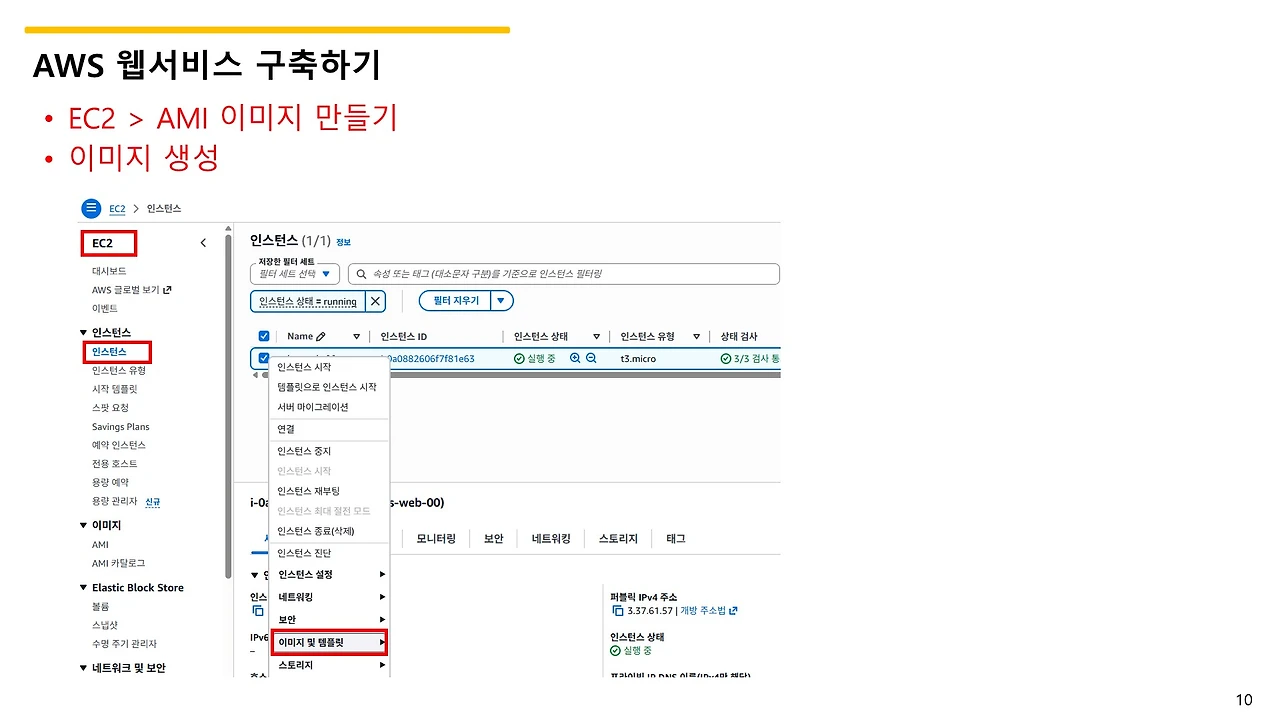
Task: Expand the 필터 지우기 dropdown arrow
Action: pyautogui.click(x=503, y=301)
